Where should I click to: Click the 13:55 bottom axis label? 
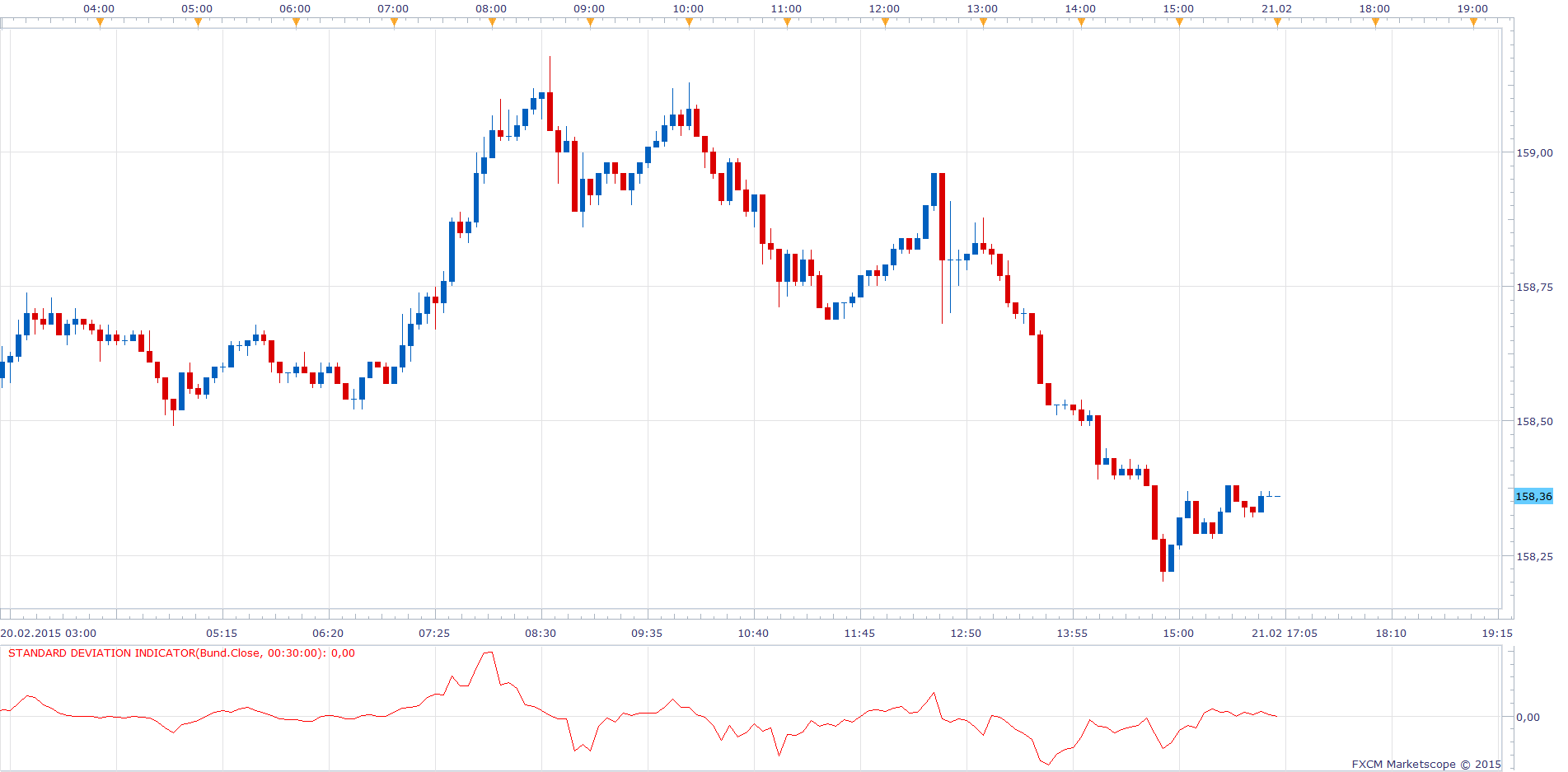[1072, 634]
